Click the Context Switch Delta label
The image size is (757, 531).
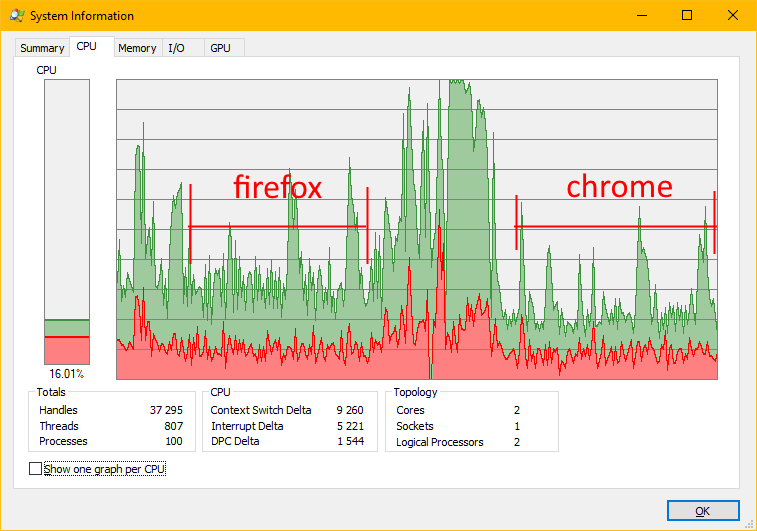point(261,410)
